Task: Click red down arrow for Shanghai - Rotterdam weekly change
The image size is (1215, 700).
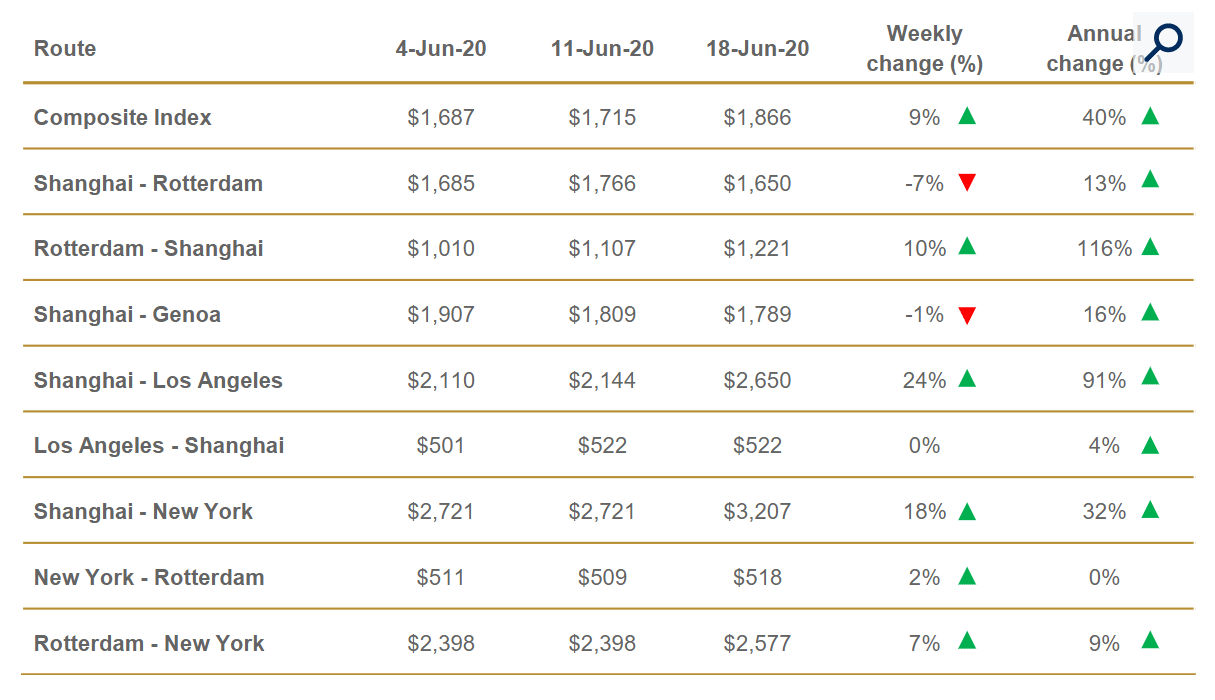Action: click(x=966, y=182)
